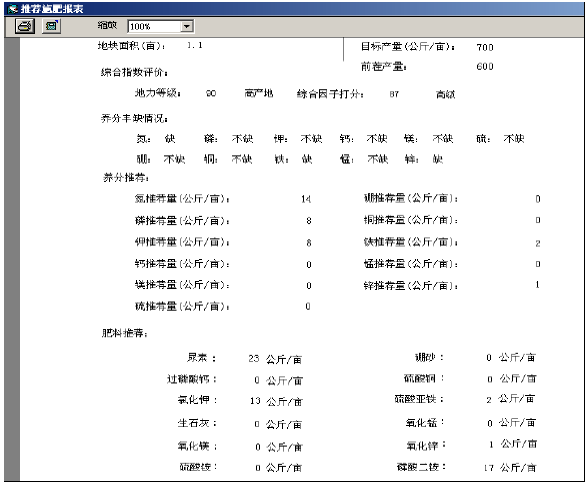Click the 高产地 land grade label

point(259,93)
